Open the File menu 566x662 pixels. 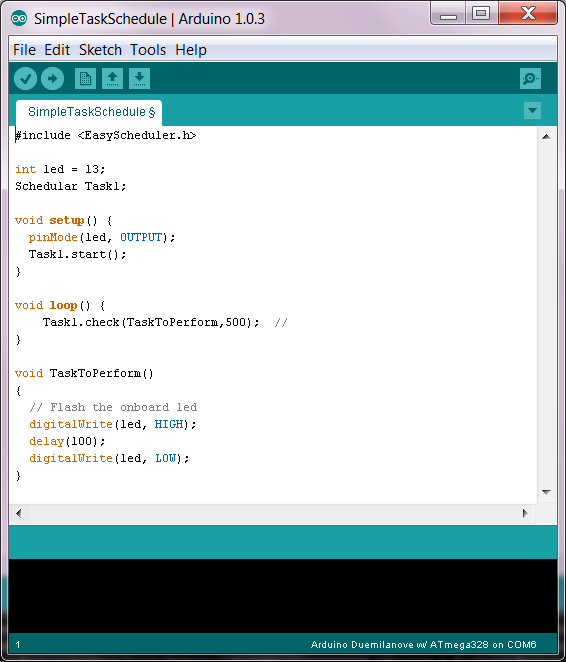(x=24, y=50)
